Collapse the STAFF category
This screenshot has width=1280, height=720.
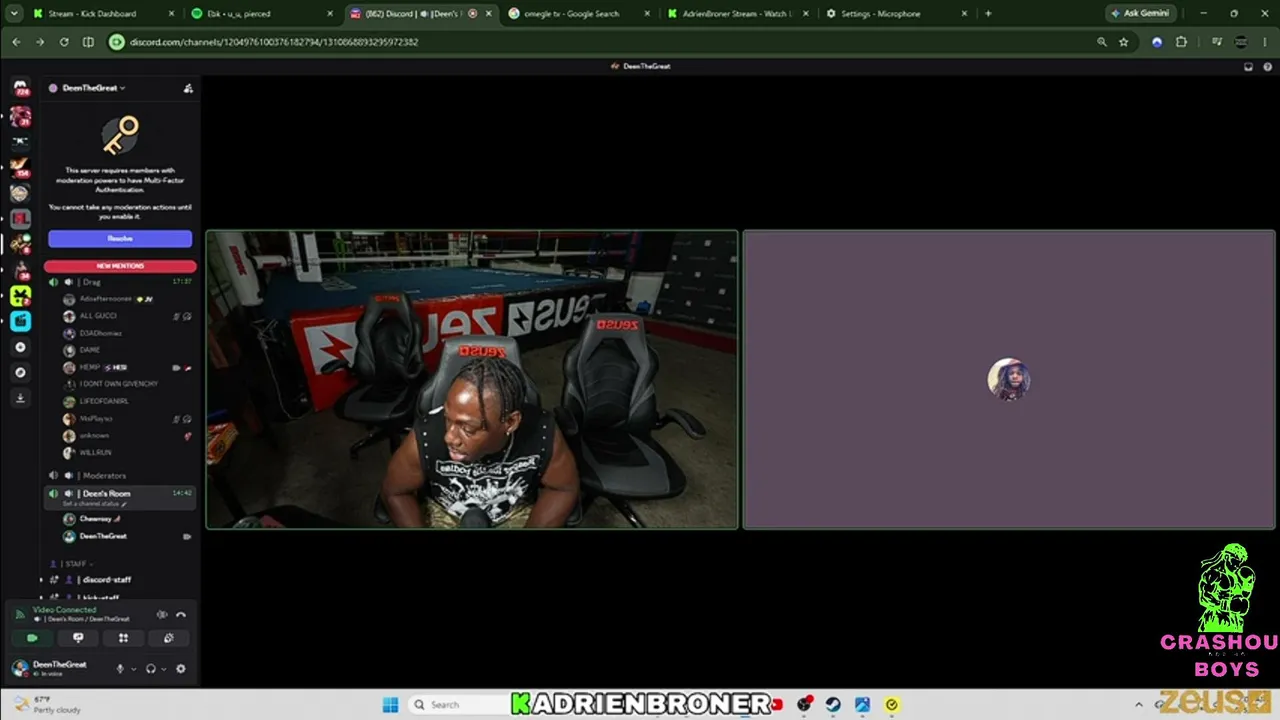pyautogui.click(x=75, y=564)
